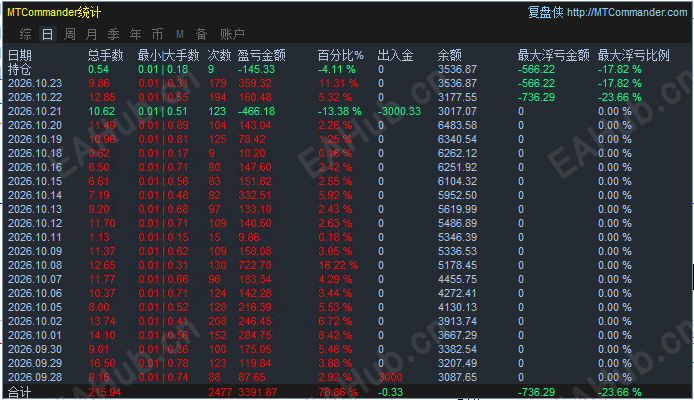
Task: Click the 复盘侠 label
Action: coord(545,12)
